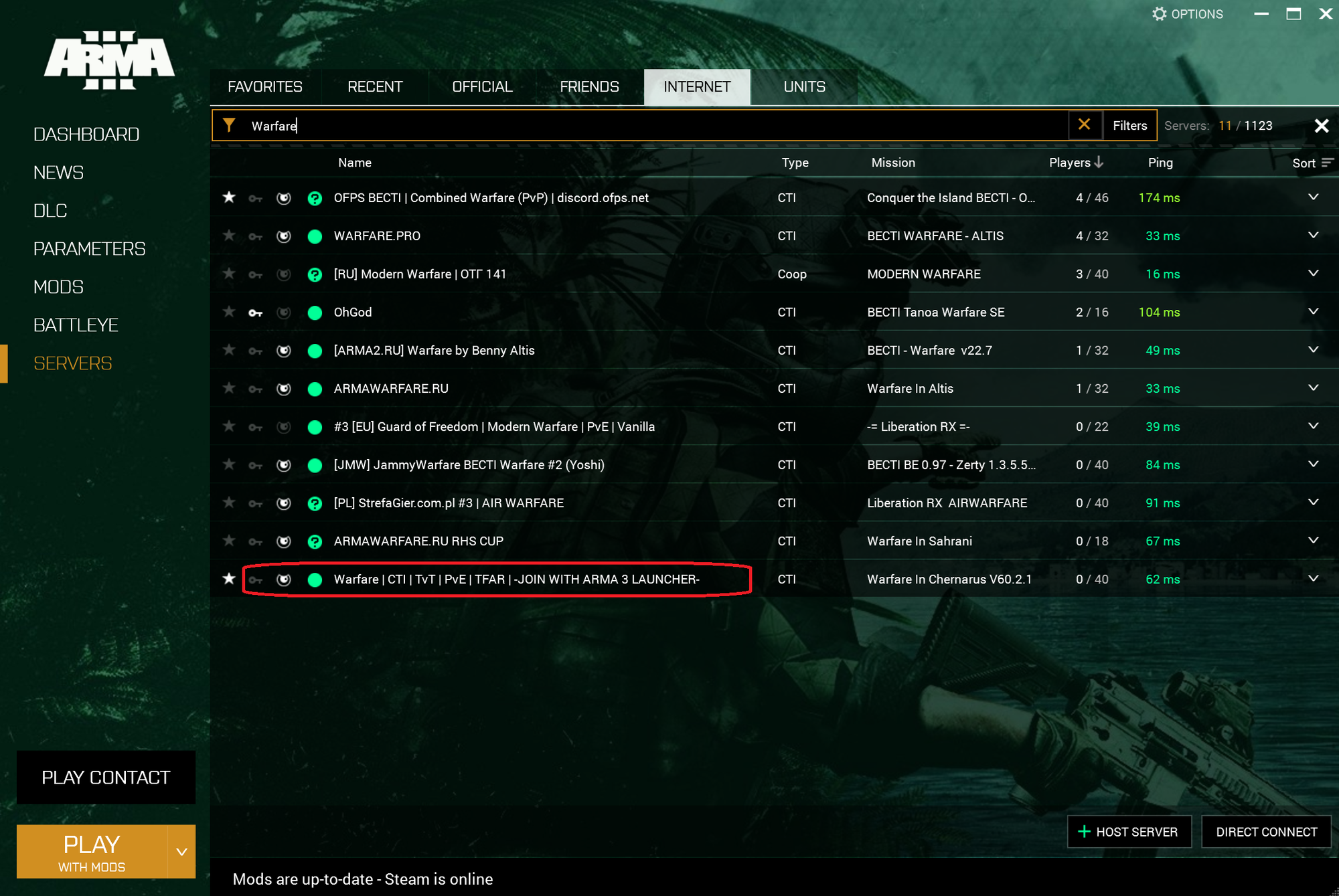1339x896 pixels.
Task: Click the BattlEye icon on OFPS BECTI row
Action: pyautogui.click(x=284, y=198)
